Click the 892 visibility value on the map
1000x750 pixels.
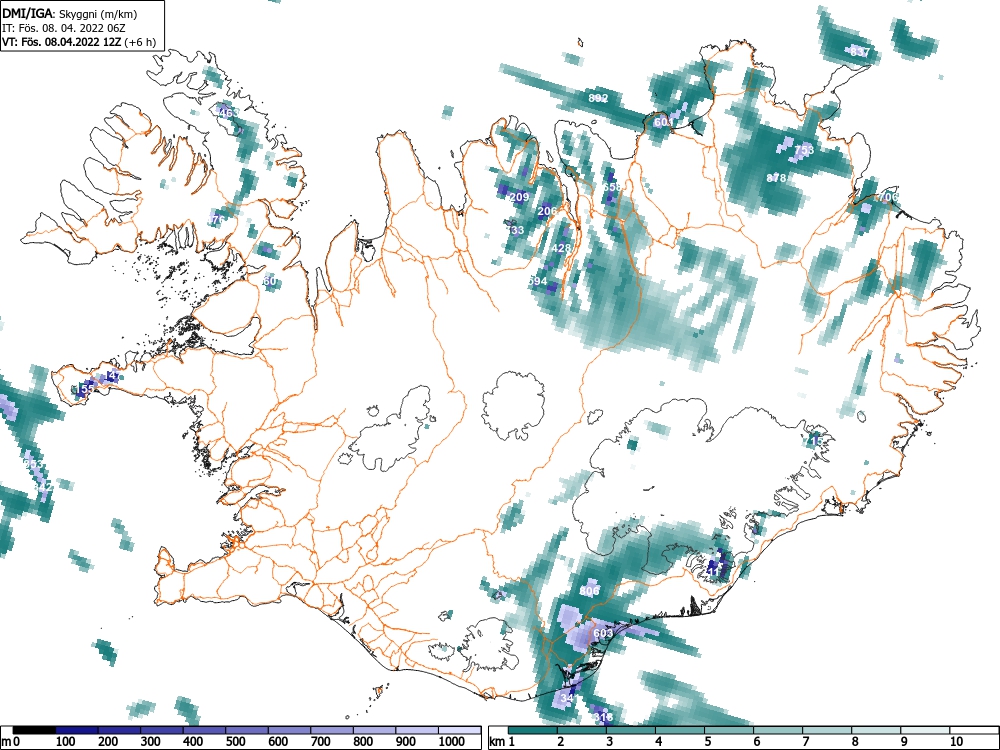pos(598,98)
